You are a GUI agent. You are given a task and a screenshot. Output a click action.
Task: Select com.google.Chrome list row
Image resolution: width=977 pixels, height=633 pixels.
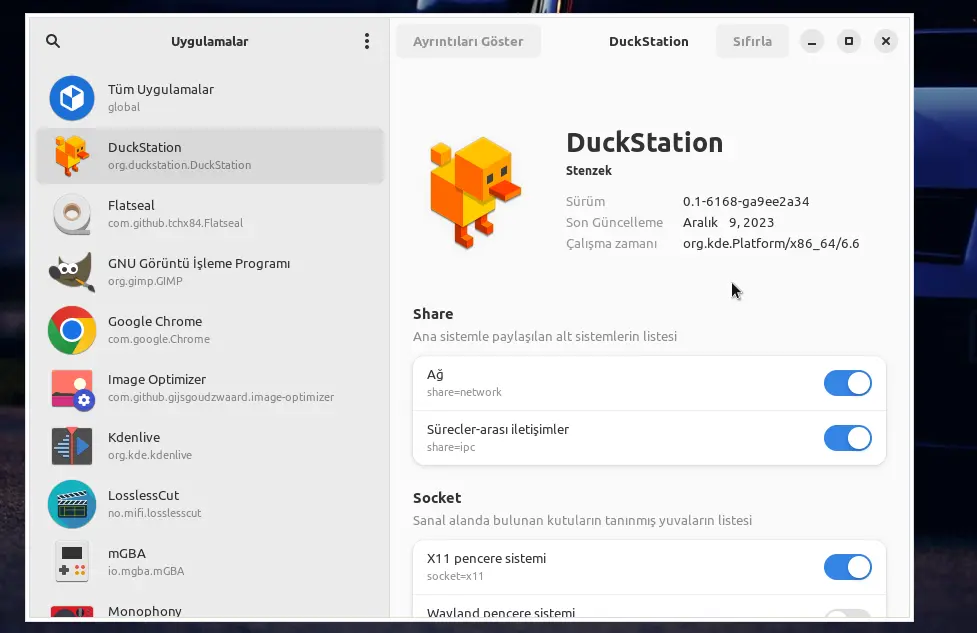(210, 330)
